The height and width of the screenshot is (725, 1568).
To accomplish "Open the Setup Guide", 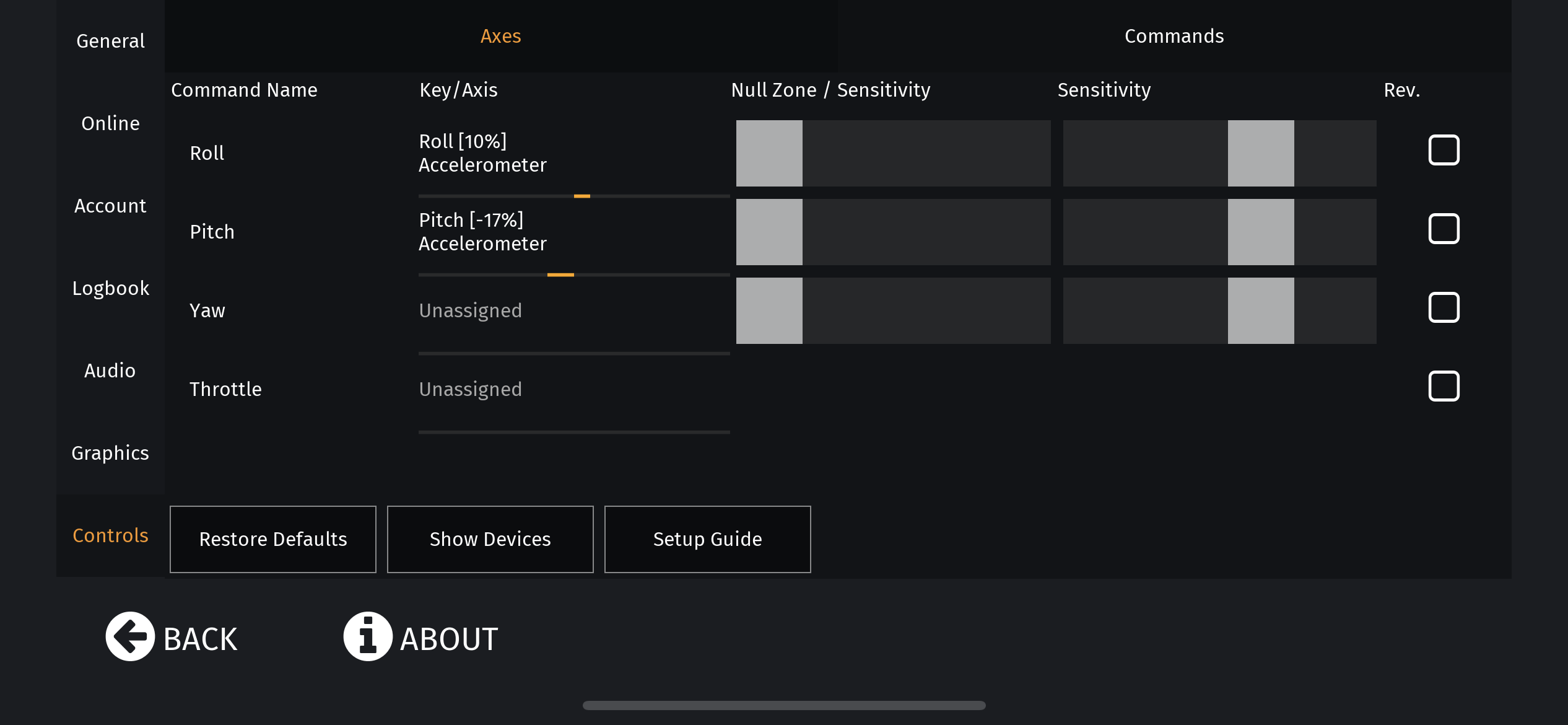I will (x=707, y=539).
